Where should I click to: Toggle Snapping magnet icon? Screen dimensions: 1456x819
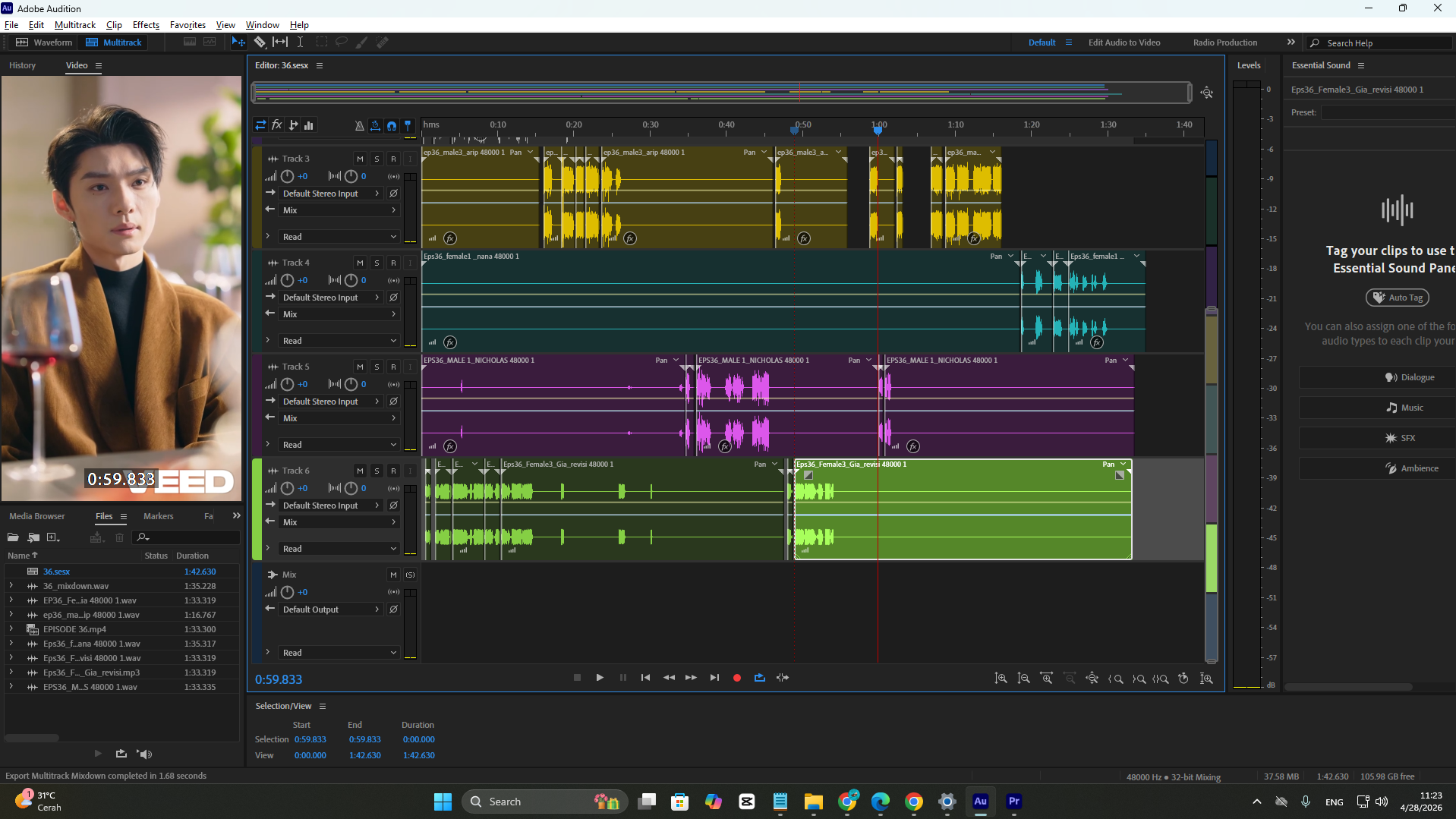[391, 125]
